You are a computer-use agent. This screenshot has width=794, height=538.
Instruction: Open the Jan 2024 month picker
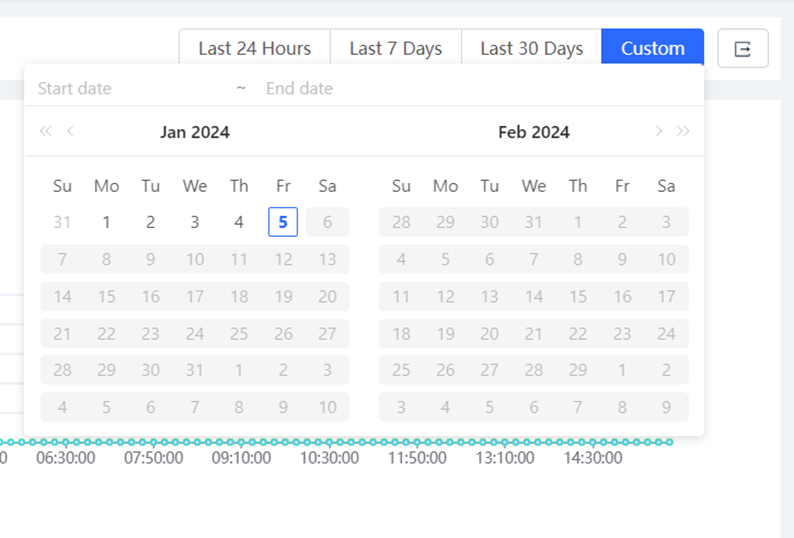tap(195, 132)
